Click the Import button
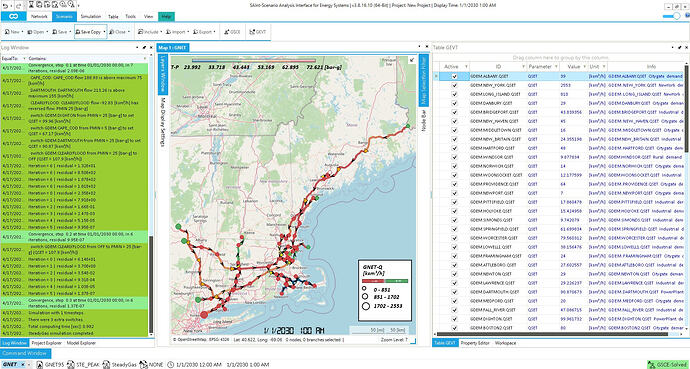Viewport: 690px width, 369px height. point(176,32)
